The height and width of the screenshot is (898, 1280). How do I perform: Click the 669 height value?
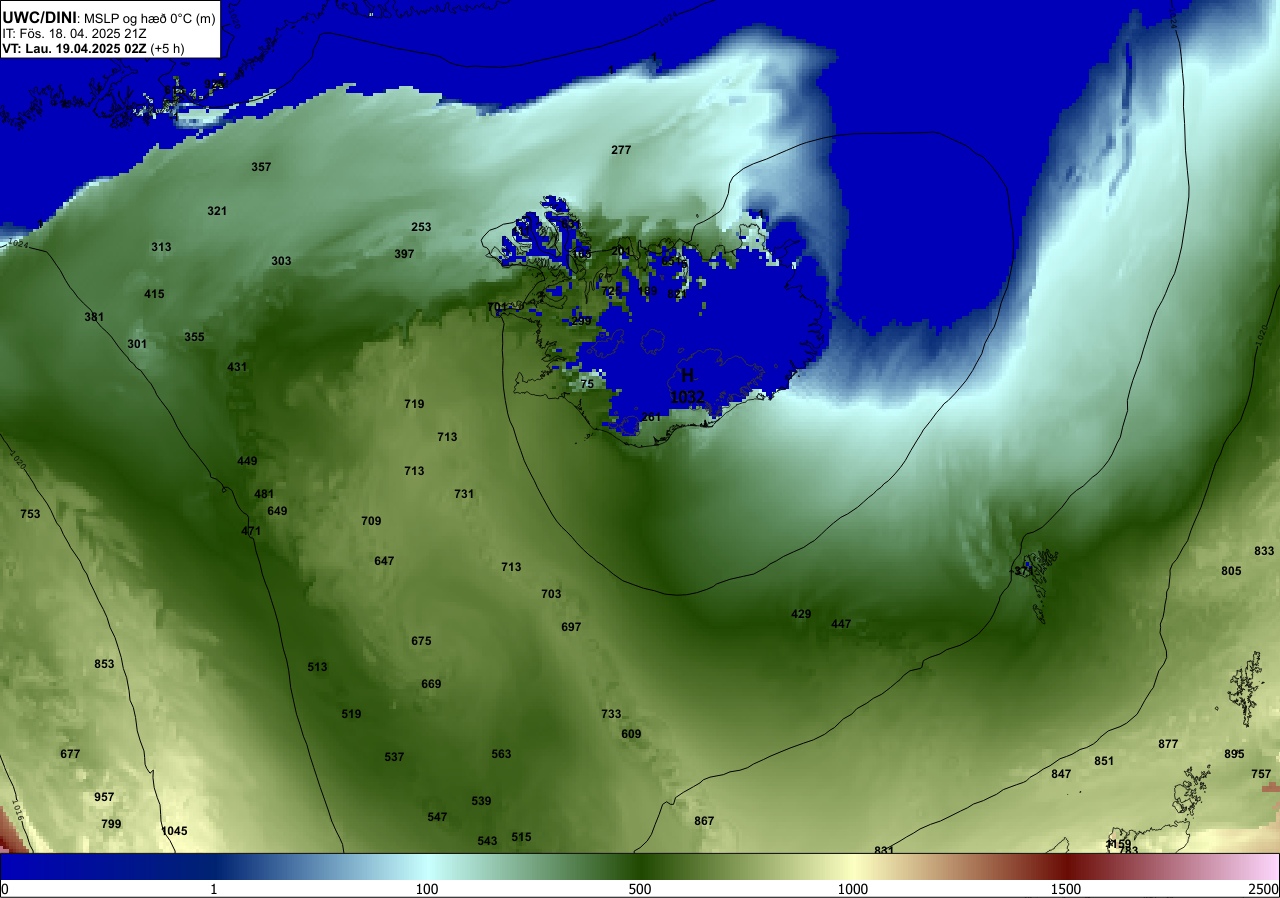[431, 684]
